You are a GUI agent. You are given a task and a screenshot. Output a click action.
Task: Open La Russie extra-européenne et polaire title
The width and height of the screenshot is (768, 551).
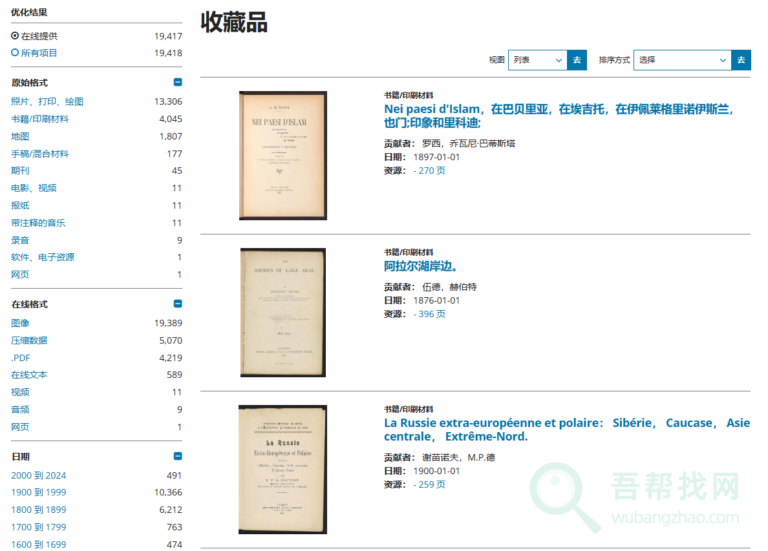tap(567, 430)
